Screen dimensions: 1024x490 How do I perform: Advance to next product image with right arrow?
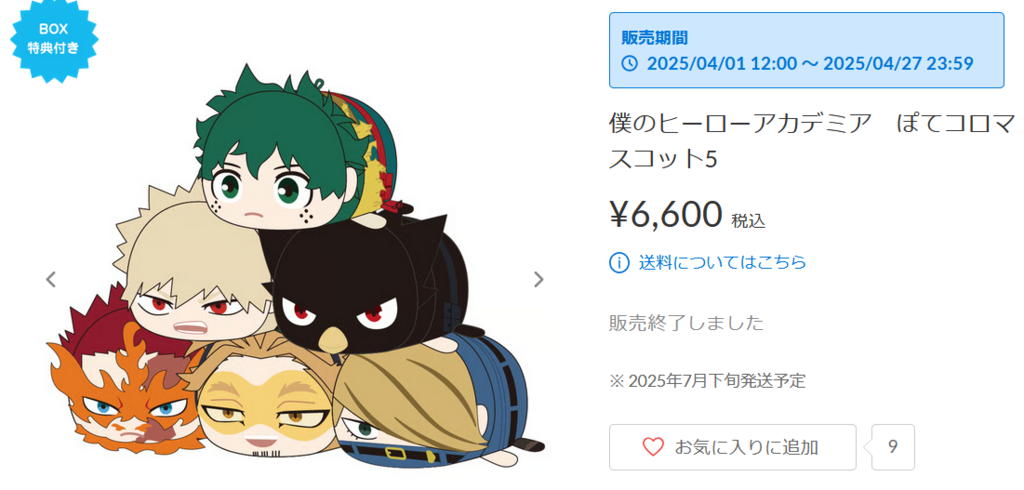[539, 280]
